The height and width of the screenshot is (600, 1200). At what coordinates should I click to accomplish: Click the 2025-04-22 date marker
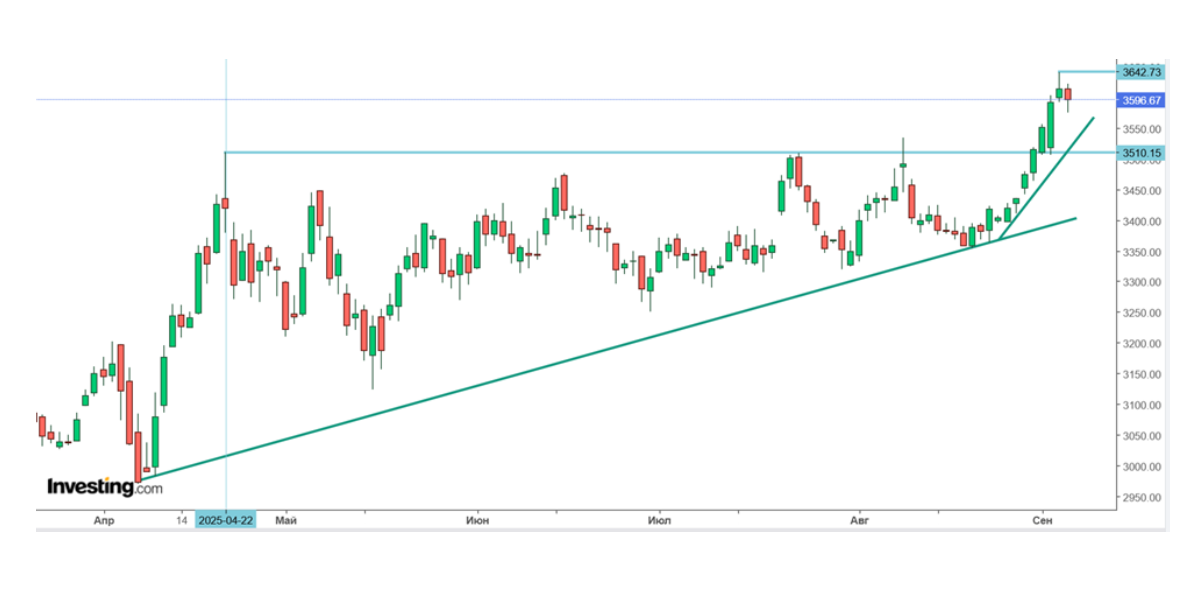[x=225, y=521]
